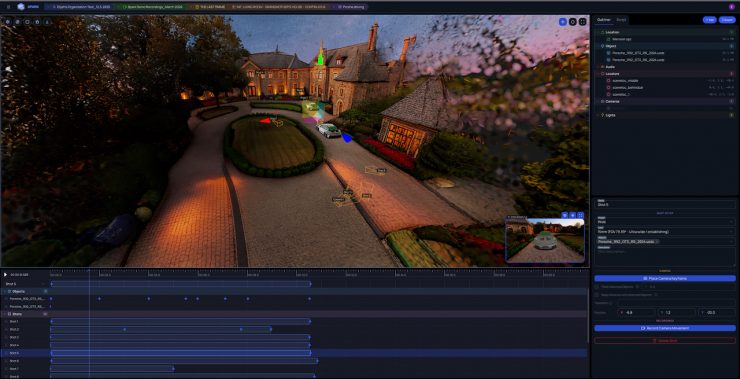Open THE LAST TABLE project tab
The height and width of the screenshot is (379, 740).
click(210, 7)
